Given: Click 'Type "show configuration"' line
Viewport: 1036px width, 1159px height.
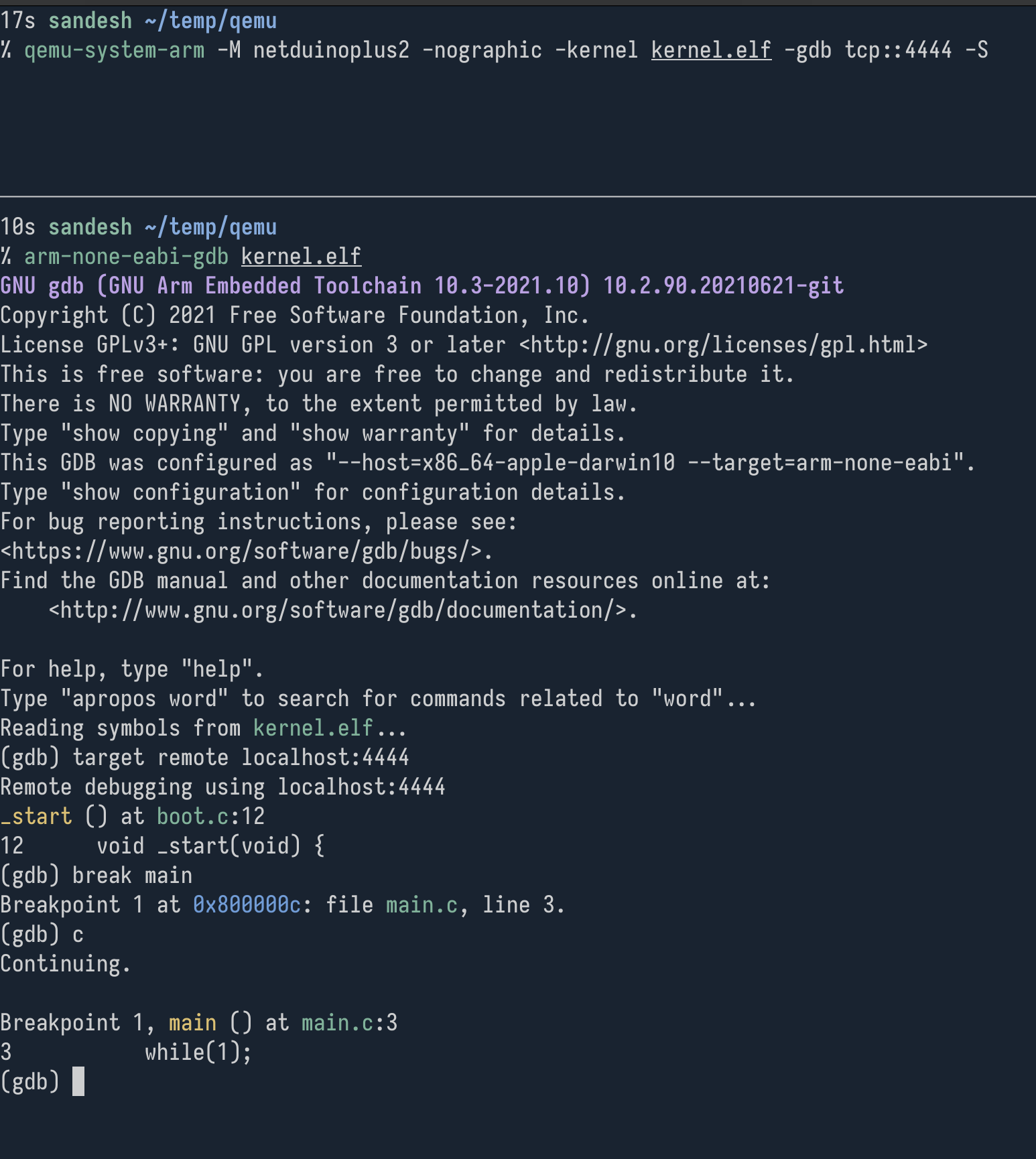Looking at the screenshot, I should point(313,492).
